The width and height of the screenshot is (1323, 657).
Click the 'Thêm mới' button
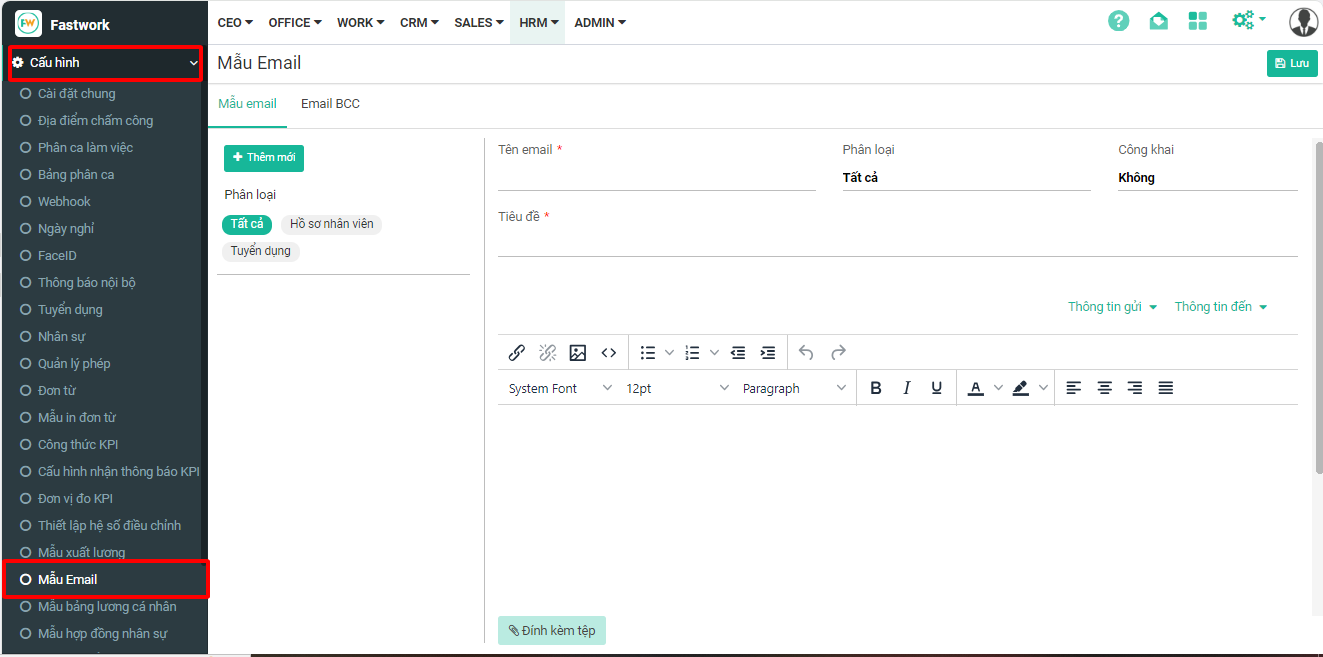point(264,158)
